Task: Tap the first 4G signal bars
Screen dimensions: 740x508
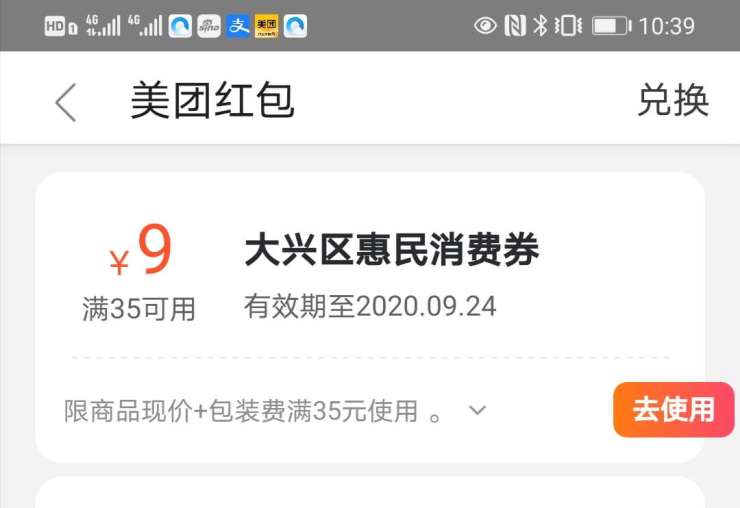Action: 103,25
